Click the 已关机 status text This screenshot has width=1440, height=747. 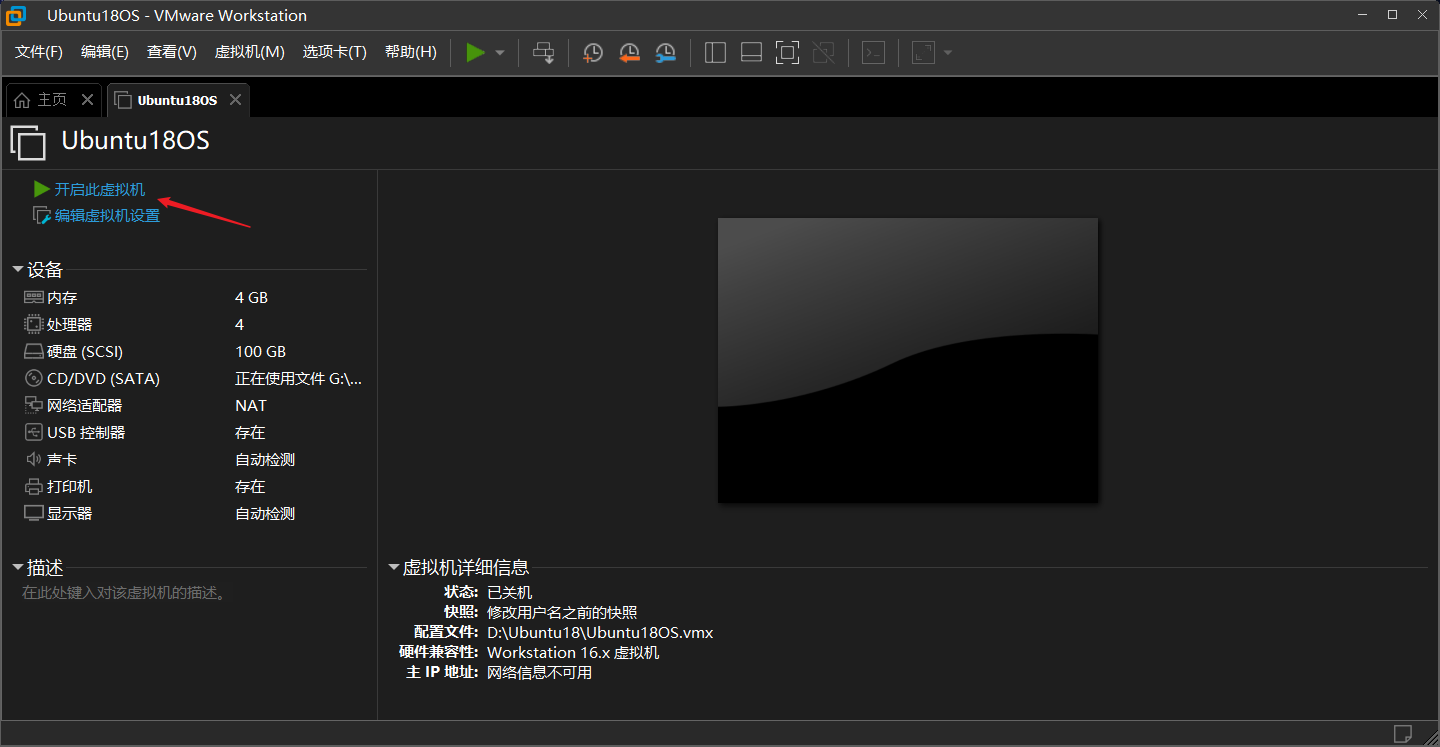coord(510,592)
